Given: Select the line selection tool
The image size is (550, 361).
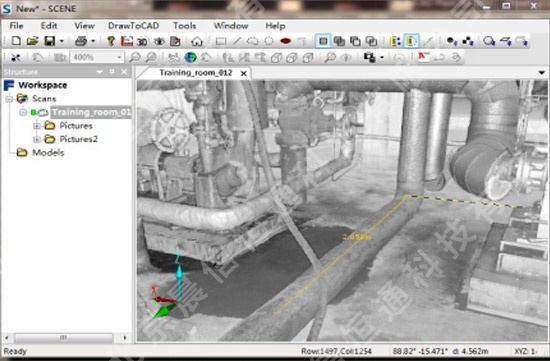Looking at the screenshot, I should [237, 41].
